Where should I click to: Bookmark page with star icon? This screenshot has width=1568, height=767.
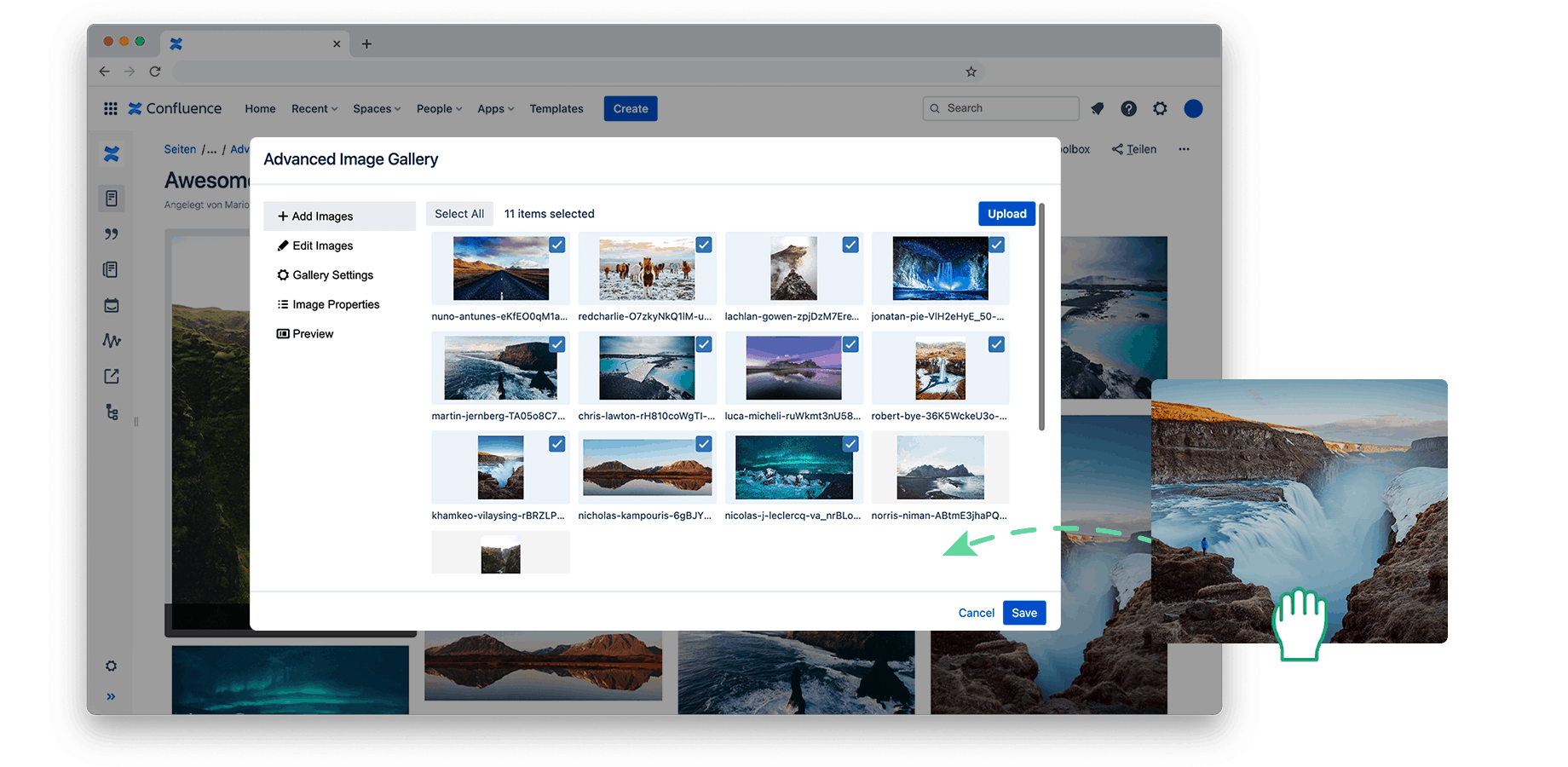pos(971,72)
